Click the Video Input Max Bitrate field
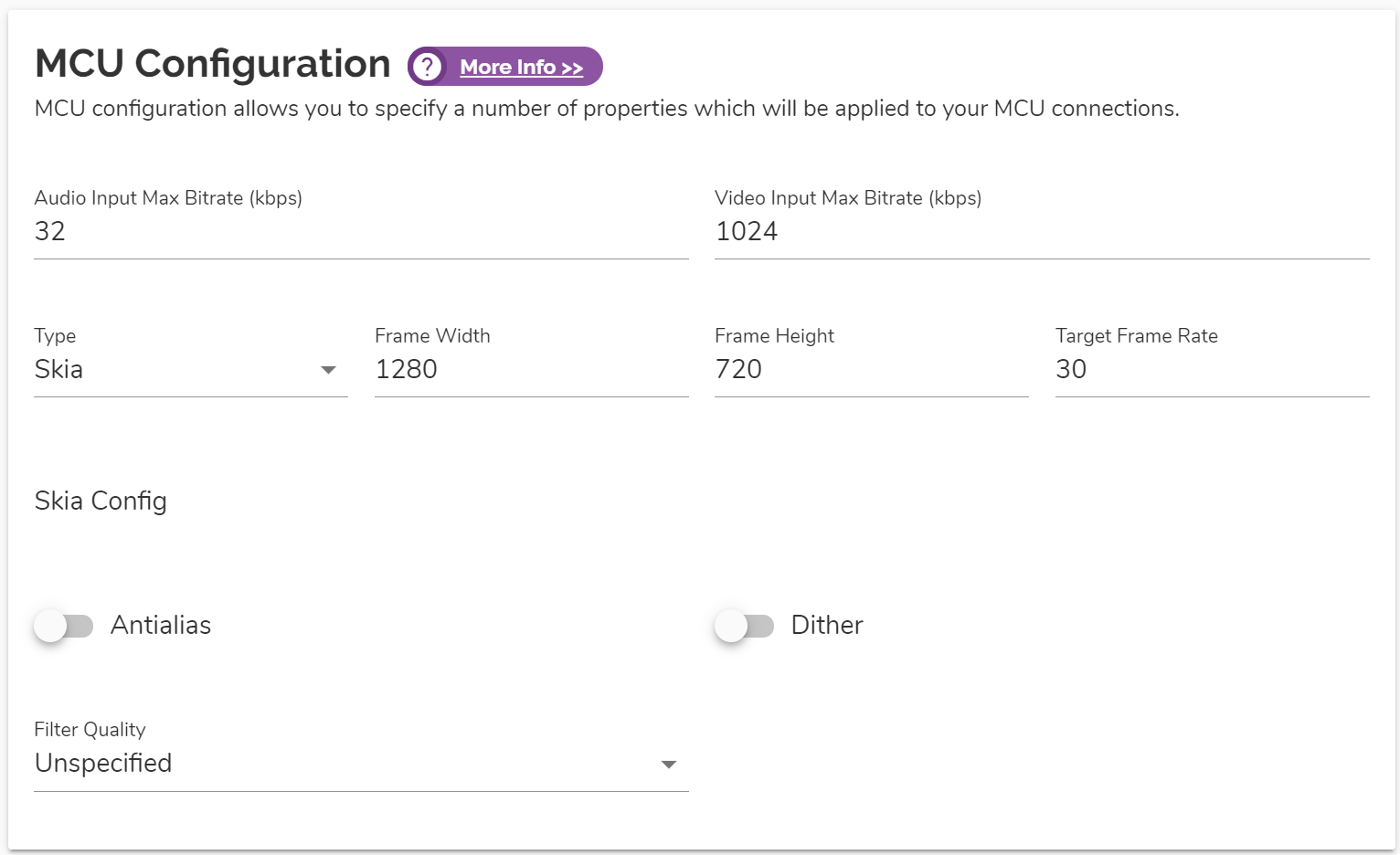Screen dimensions: 1400x855 click(1042, 232)
